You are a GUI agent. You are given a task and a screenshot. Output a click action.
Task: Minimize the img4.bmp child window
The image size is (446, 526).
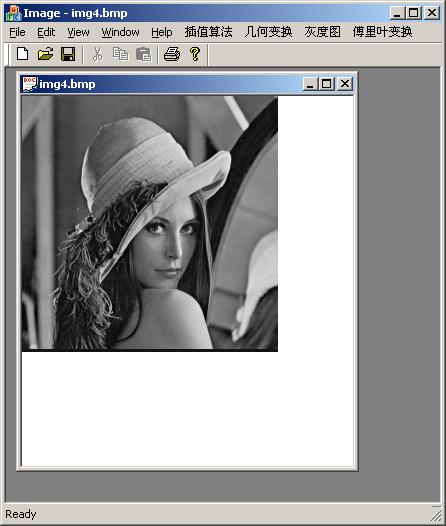[310, 84]
